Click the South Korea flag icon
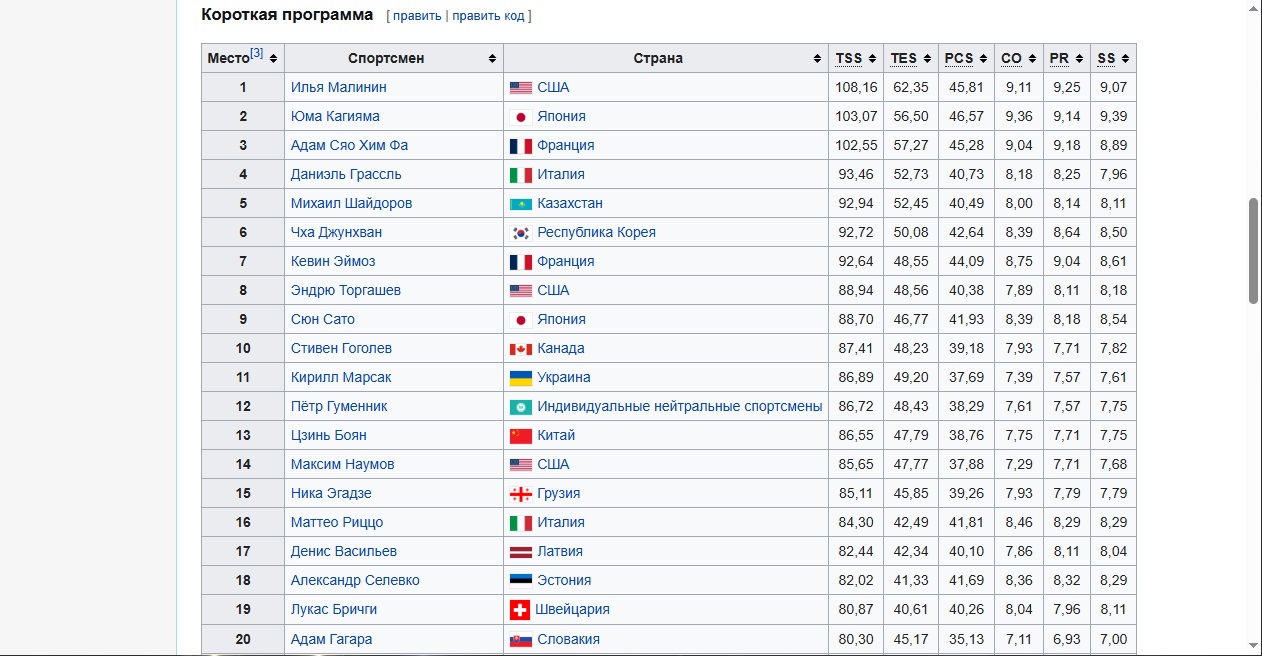 coord(520,233)
